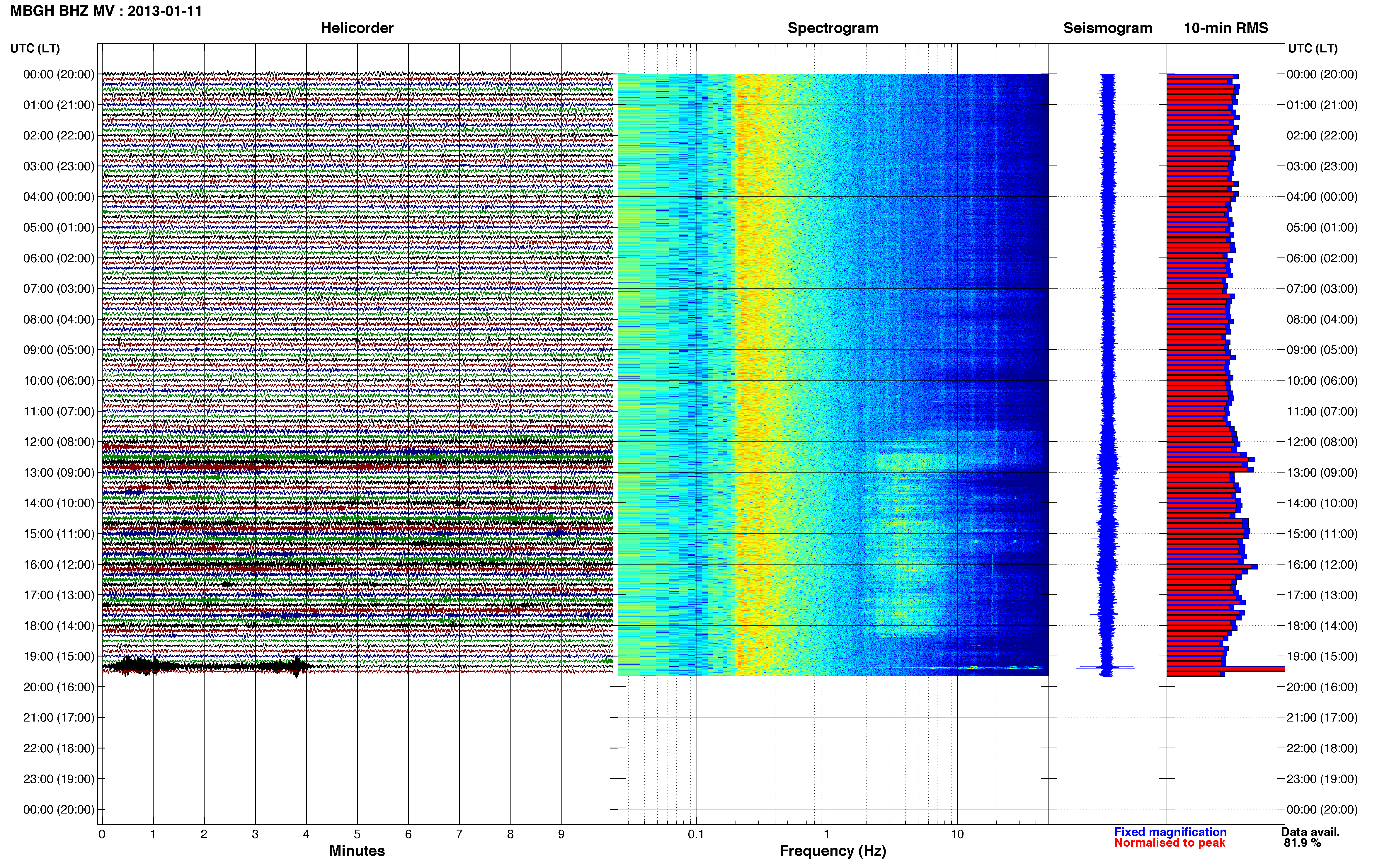Select the Seismogram panel heading
Viewport: 1389px width, 868px height.
coord(1108,28)
